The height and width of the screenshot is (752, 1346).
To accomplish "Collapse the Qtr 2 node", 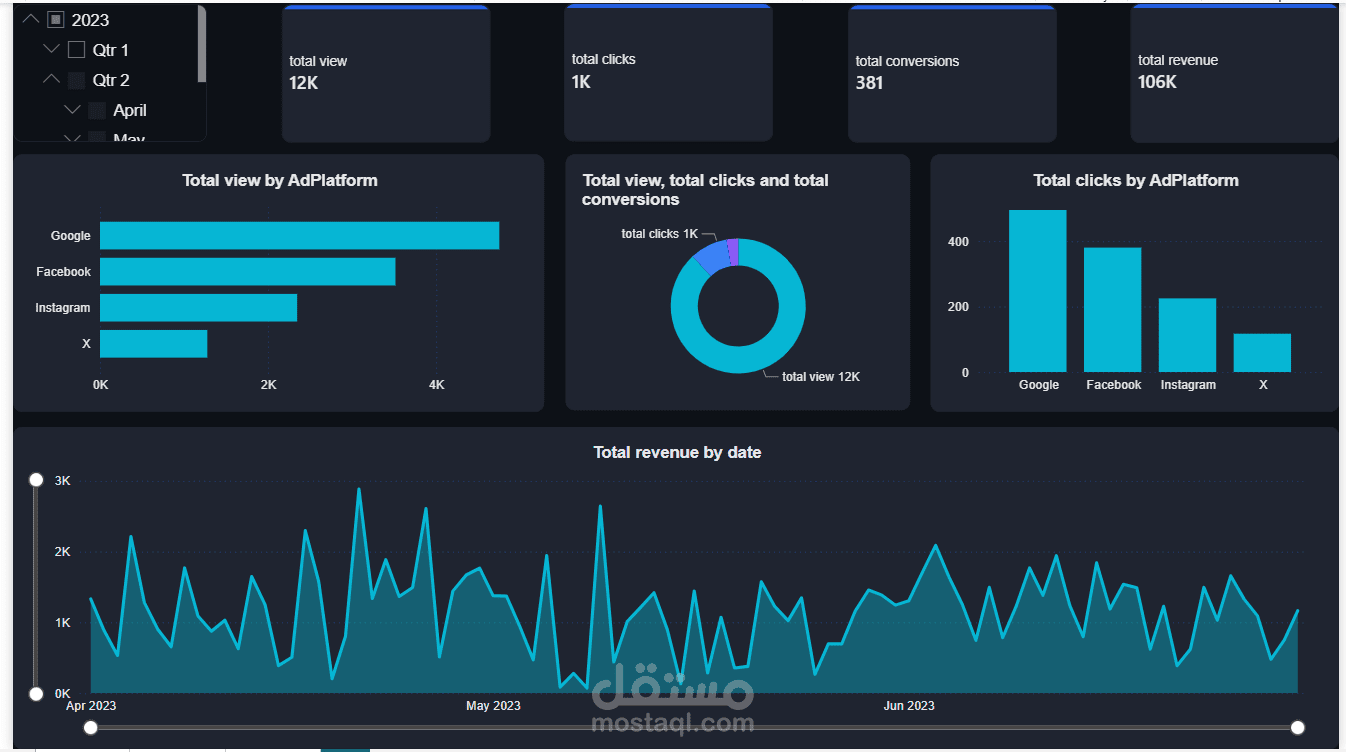I will click(52, 79).
